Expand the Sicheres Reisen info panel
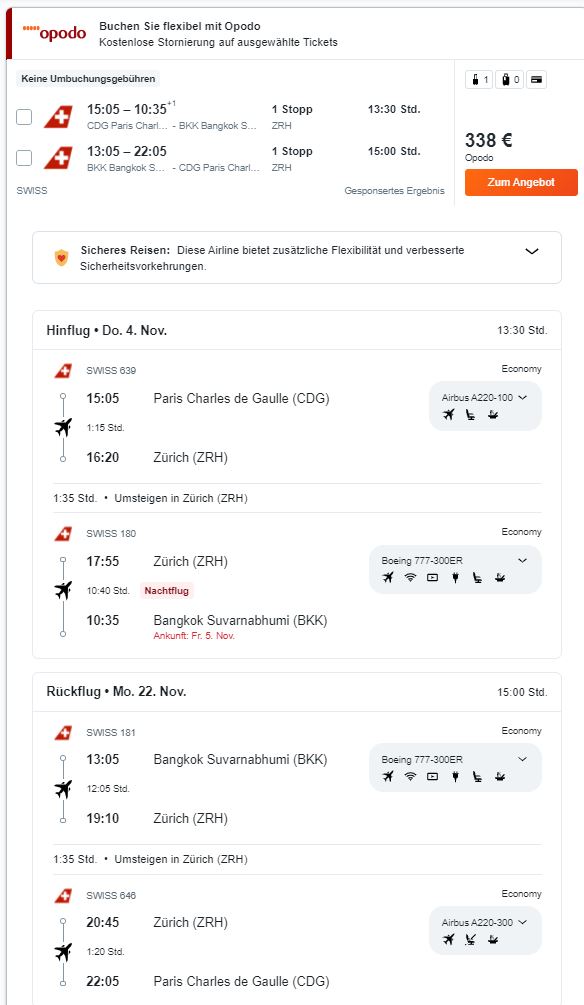 tap(531, 251)
